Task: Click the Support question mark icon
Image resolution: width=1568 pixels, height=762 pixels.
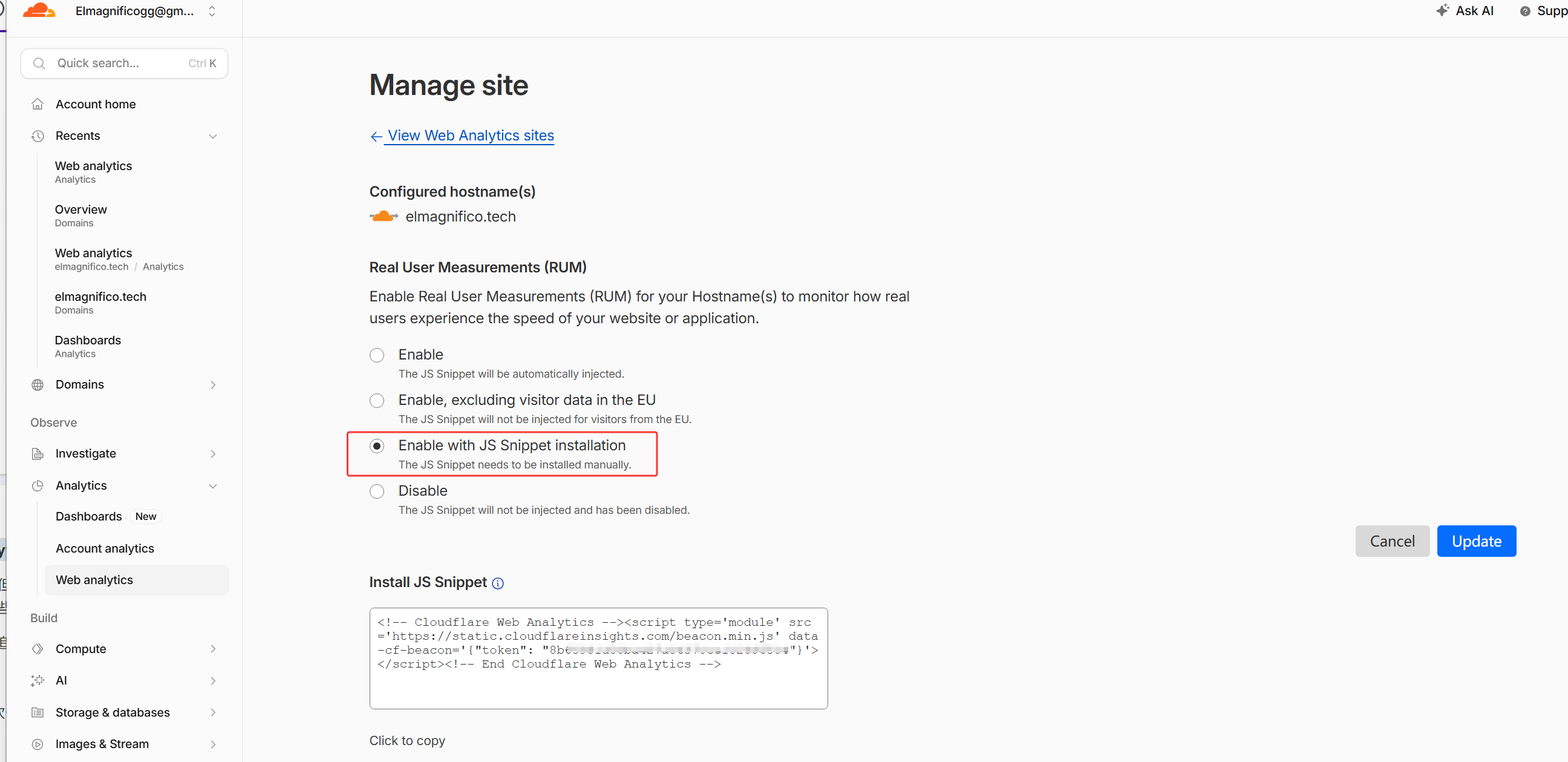Action: coord(1525,11)
